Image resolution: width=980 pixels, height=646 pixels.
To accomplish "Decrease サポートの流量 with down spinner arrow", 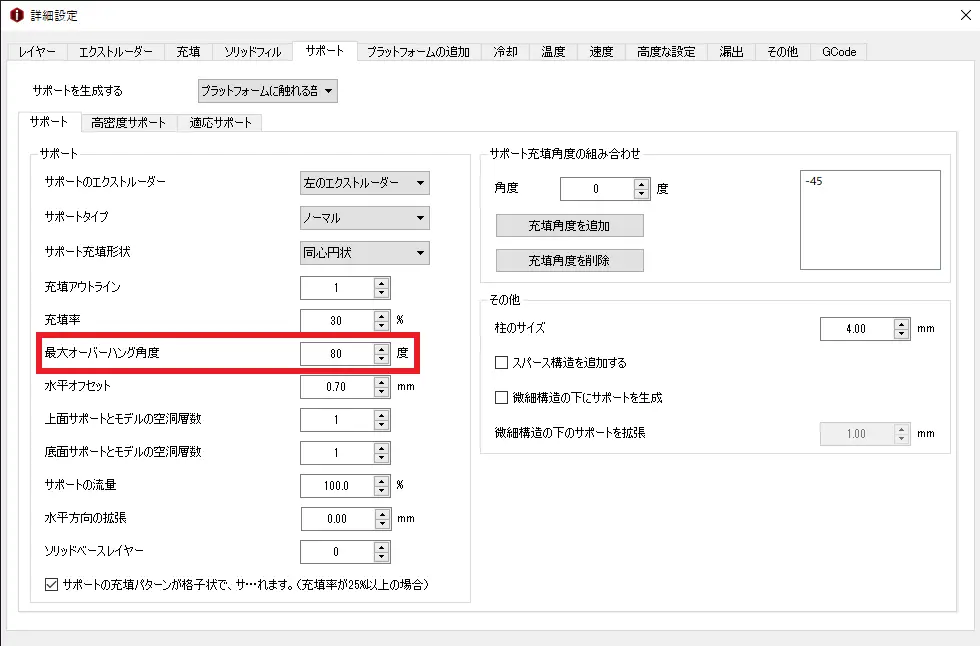I will pyautogui.click(x=381, y=491).
